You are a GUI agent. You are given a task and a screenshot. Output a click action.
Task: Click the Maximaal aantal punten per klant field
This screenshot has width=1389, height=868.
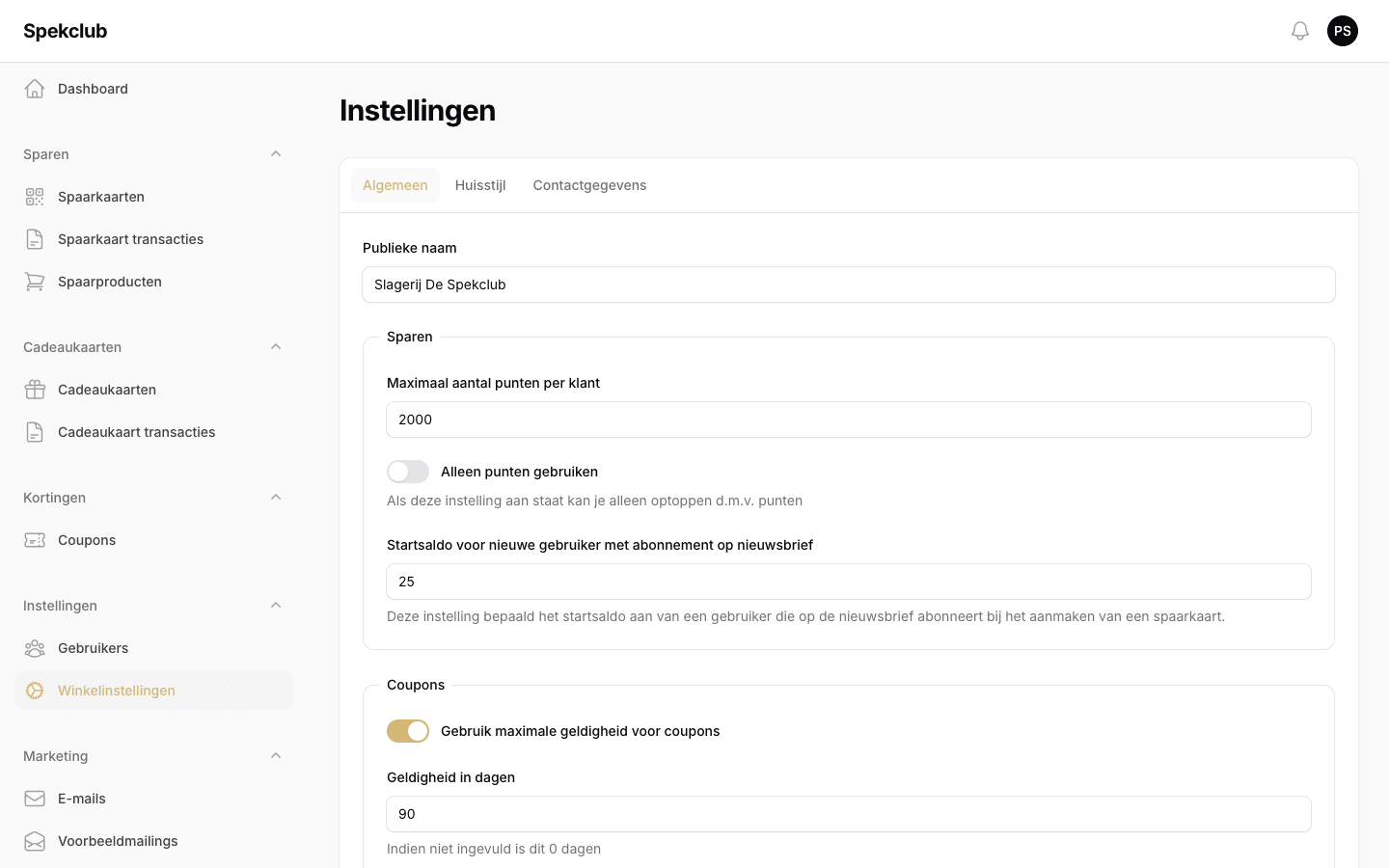pos(849,420)
